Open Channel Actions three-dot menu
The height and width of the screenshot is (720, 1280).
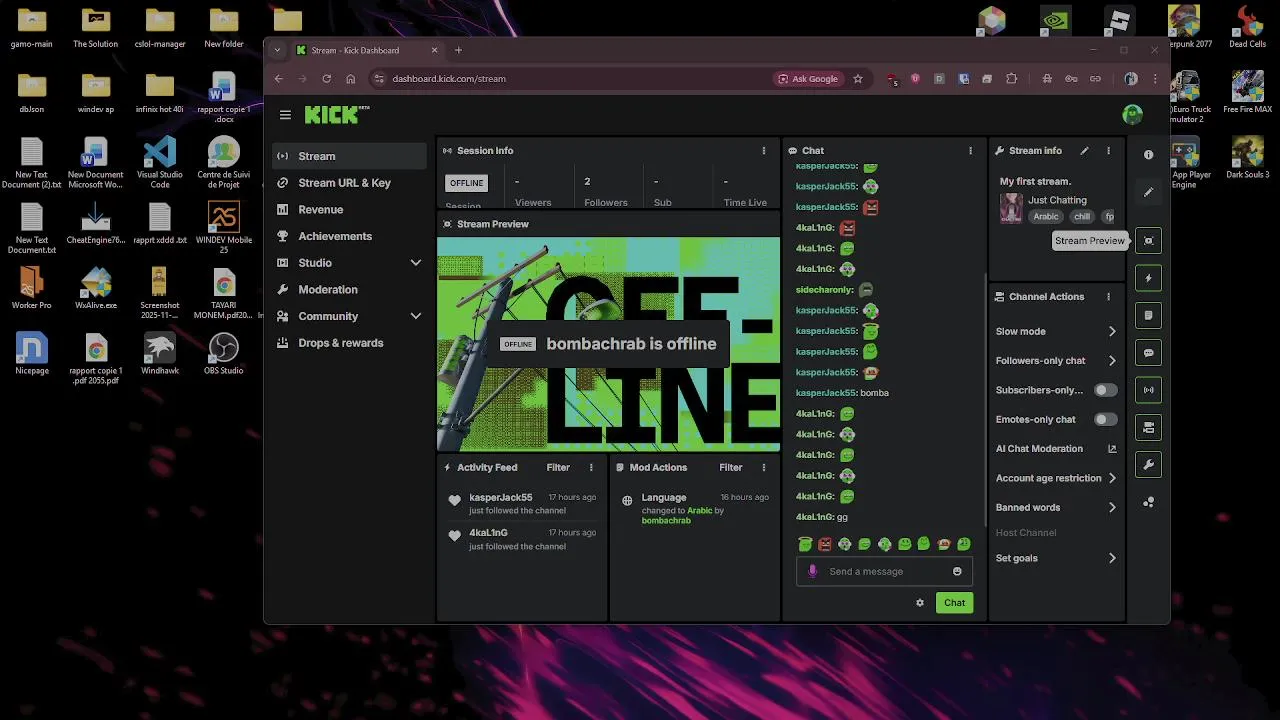coord(1108,297)
